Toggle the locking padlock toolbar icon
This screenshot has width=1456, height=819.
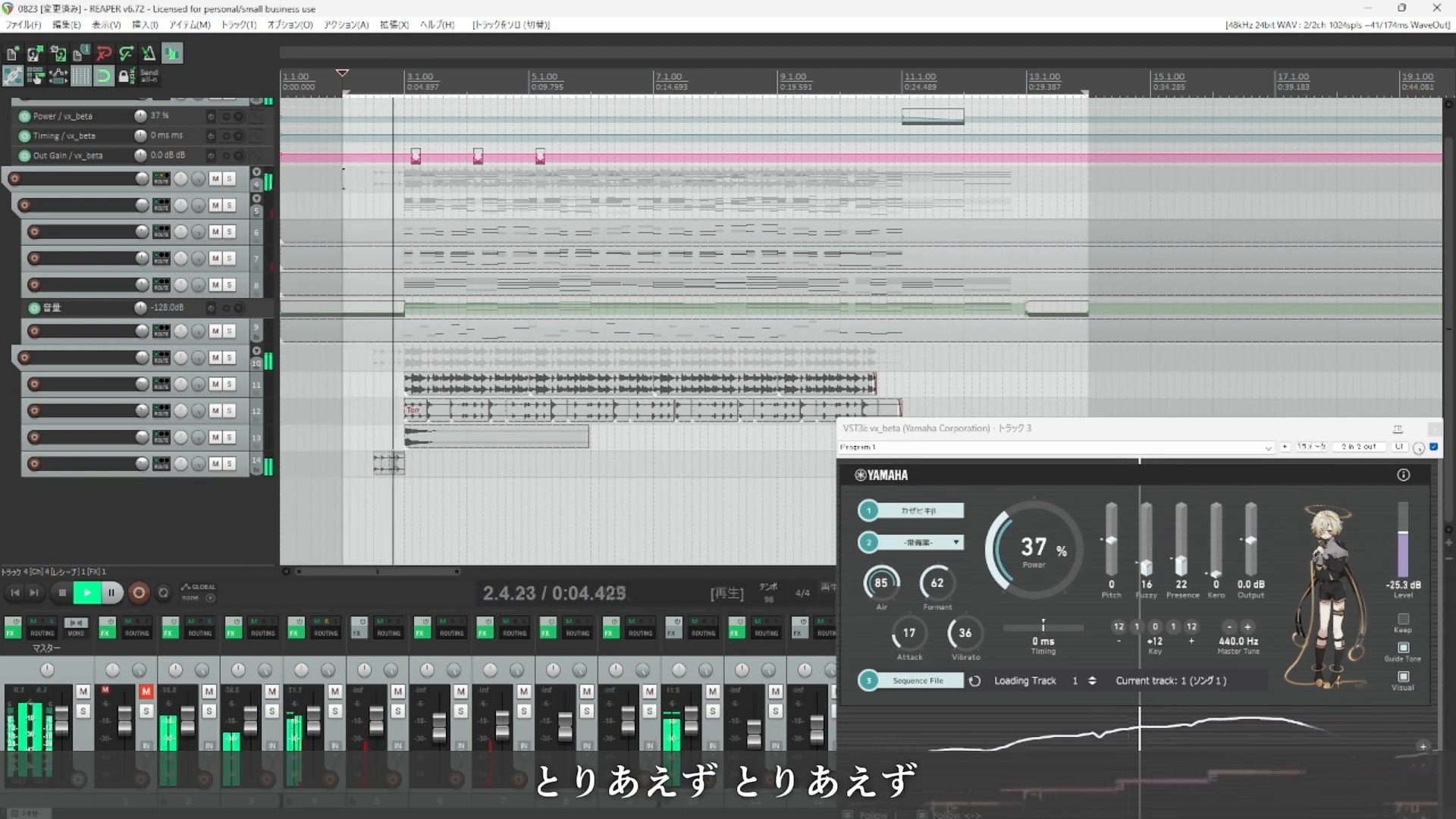[x=126, y=75]
